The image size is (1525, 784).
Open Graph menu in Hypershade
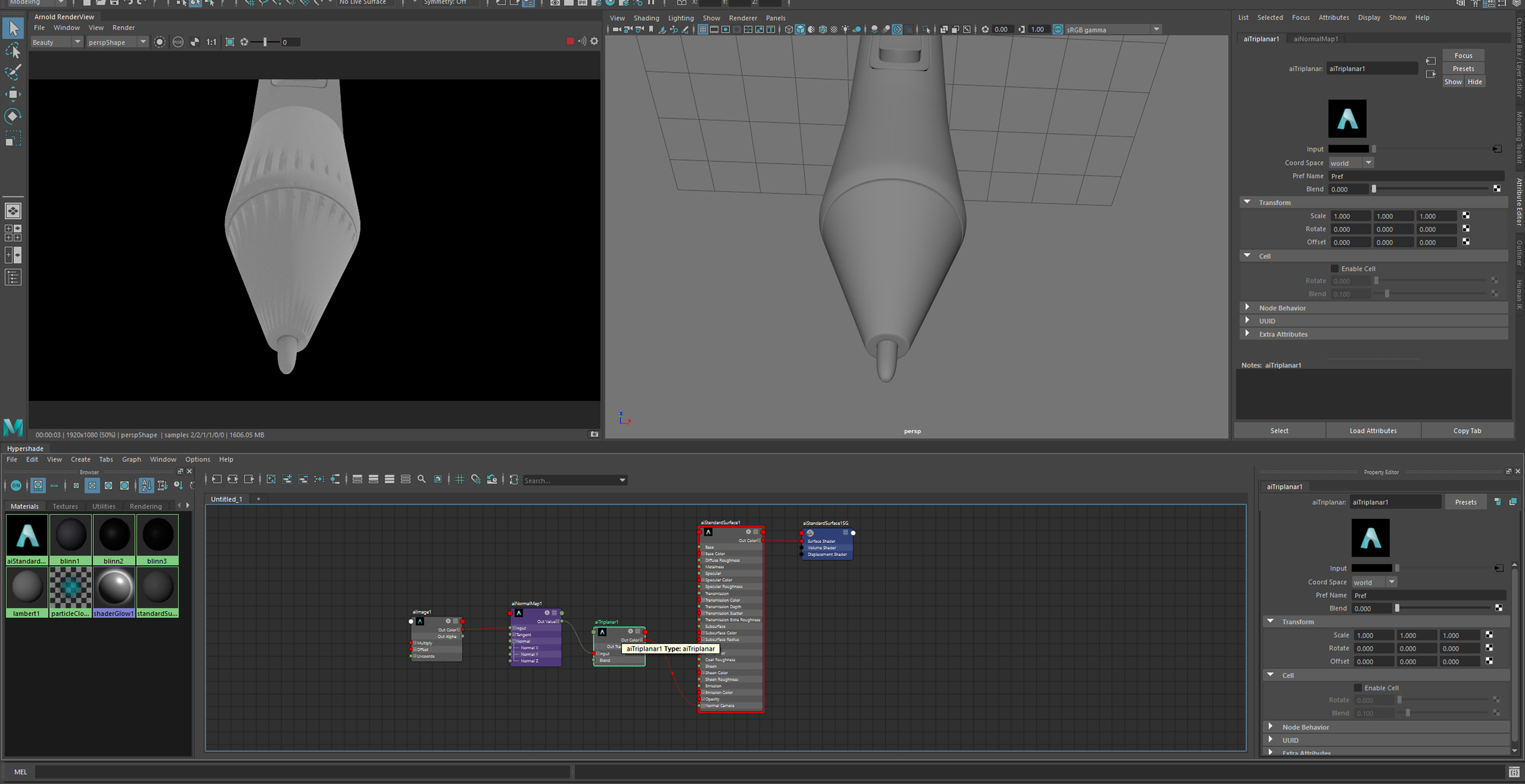(131, 460)
